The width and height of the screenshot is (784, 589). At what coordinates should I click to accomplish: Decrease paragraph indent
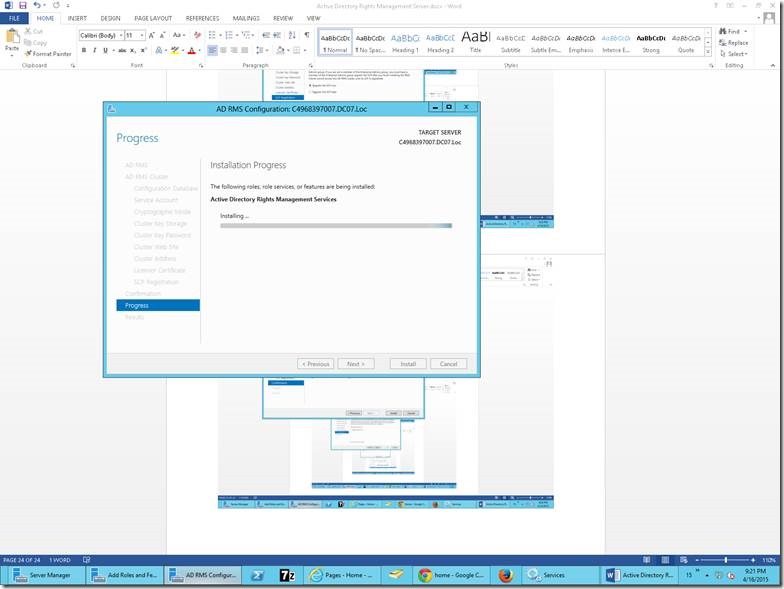(266, 35)
